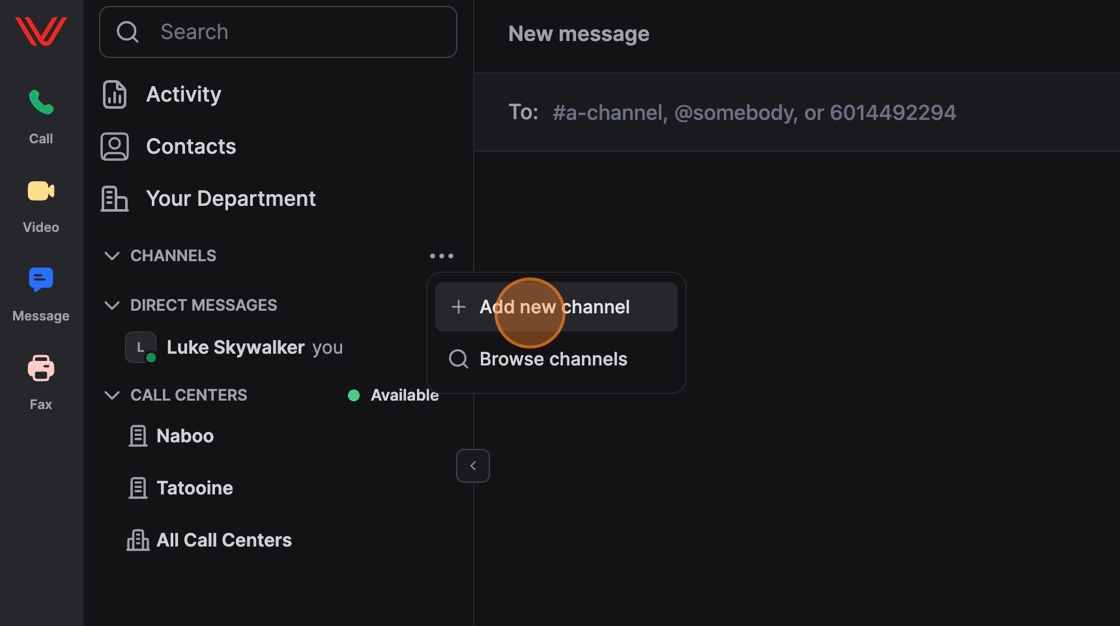The image size is (1120, 626).
Task: Click the Contacts icon
Action: [x=115, y=147]
